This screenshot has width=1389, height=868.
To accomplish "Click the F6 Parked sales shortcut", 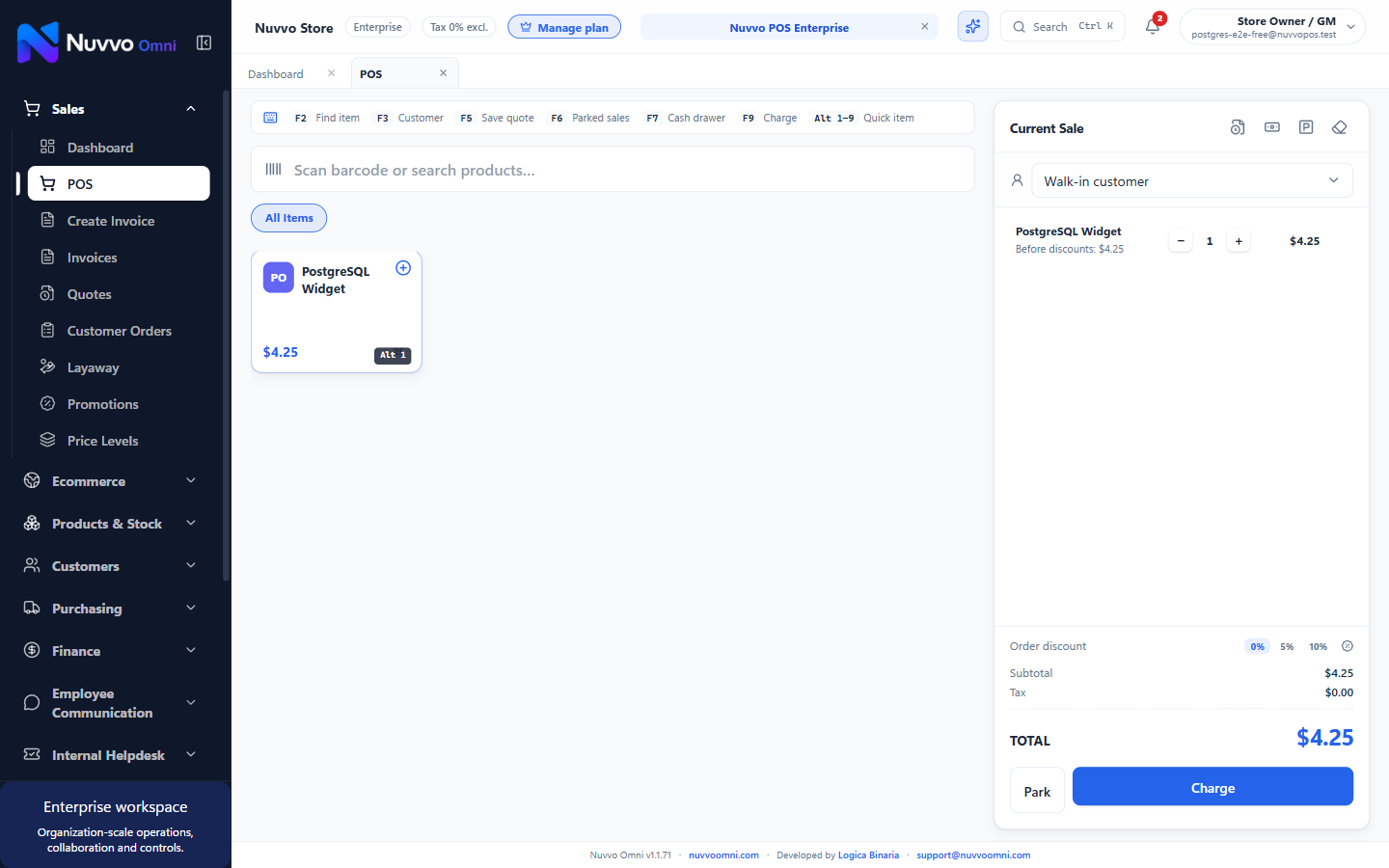I will click(589, 118).
